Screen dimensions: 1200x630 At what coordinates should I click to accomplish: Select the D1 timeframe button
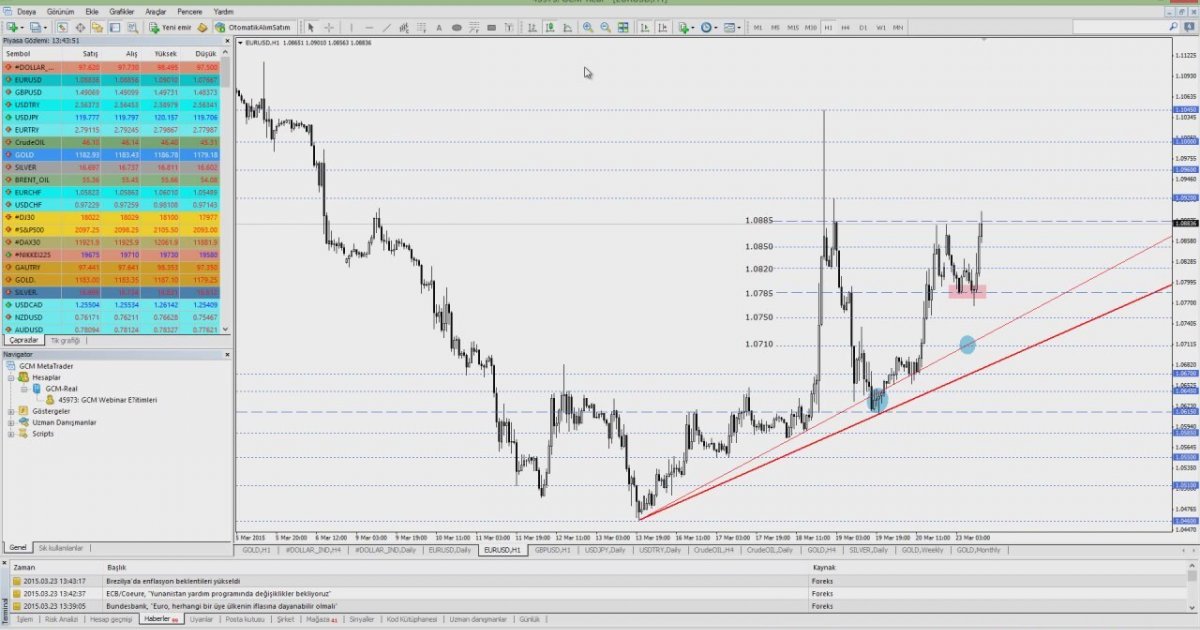click(863, 28)
